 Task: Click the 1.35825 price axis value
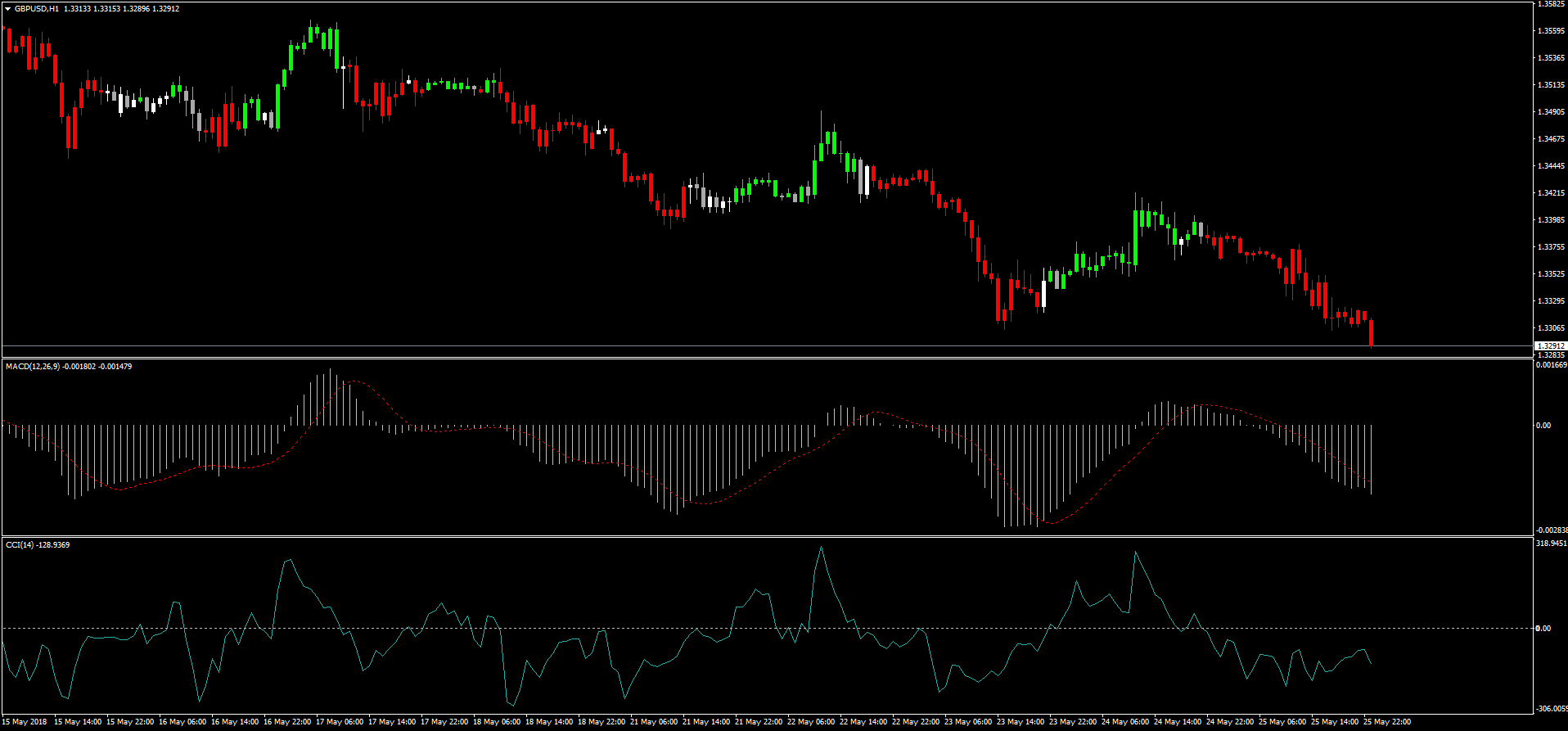pos(1552,4)
